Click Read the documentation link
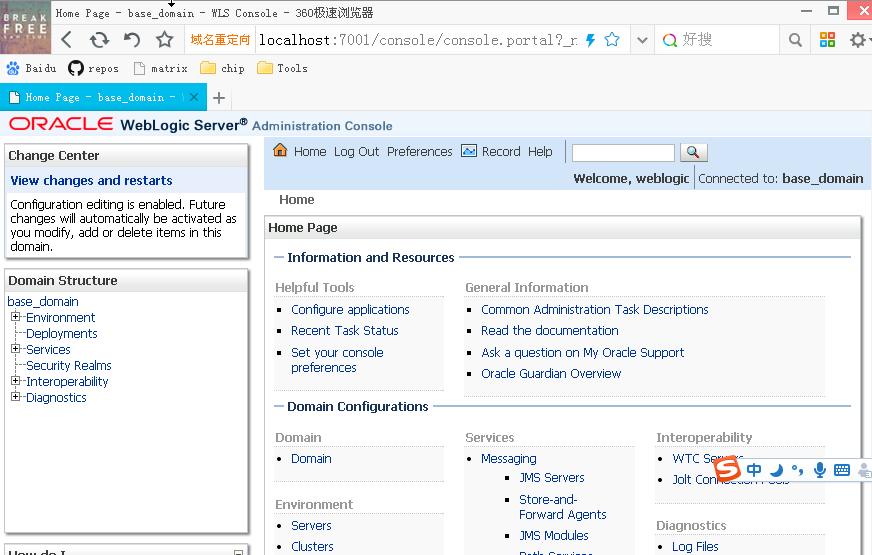 (x=549, y=331)
